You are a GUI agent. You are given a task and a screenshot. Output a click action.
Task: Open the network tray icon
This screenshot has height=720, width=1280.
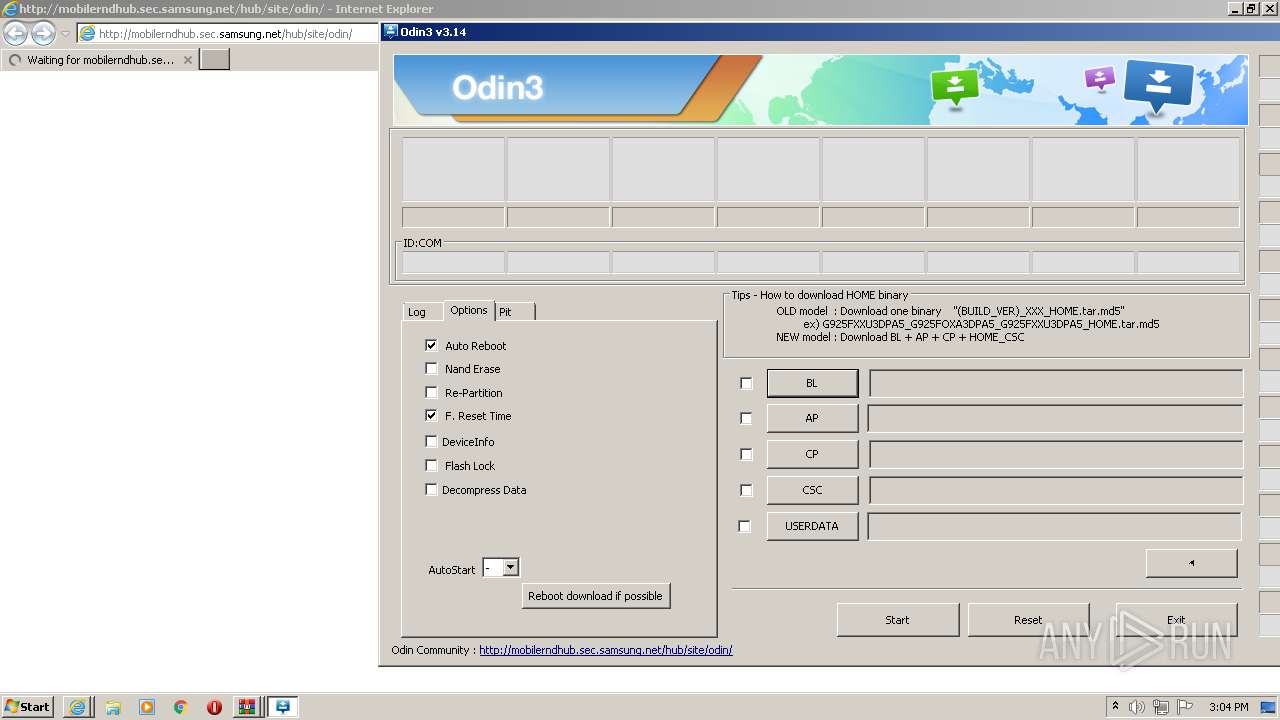[x=1161, y=707]
